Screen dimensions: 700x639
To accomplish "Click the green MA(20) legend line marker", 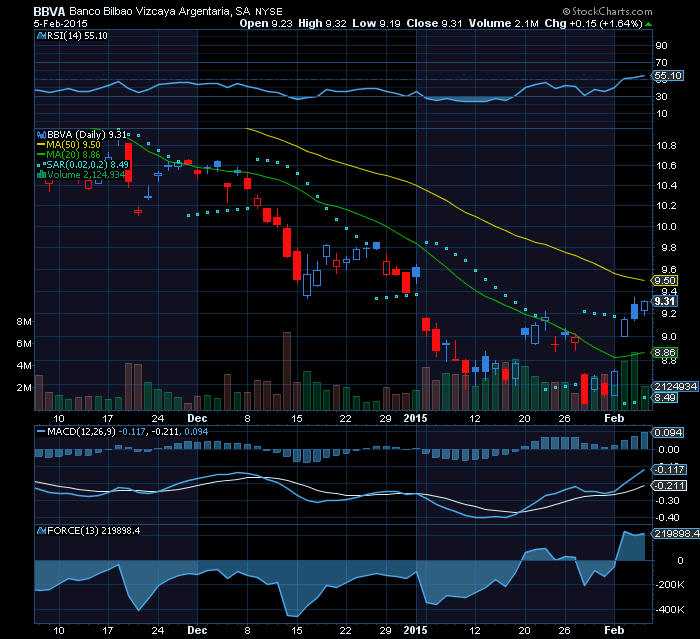I will tap(41, 155).
